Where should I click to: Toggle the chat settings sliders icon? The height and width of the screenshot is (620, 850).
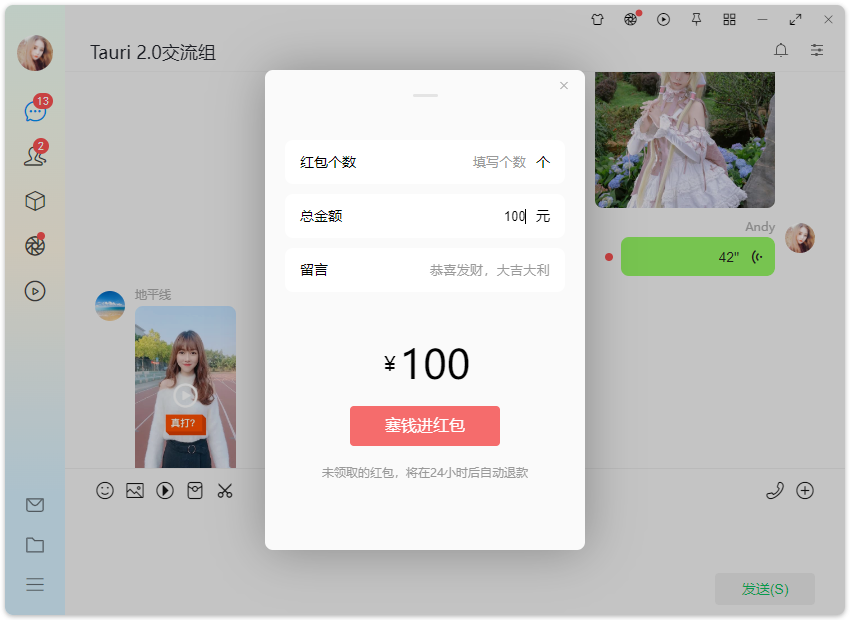(816, 50)
